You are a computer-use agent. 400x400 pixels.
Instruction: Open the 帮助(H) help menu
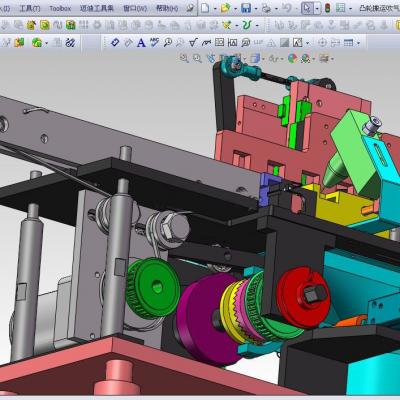(167, 8)
